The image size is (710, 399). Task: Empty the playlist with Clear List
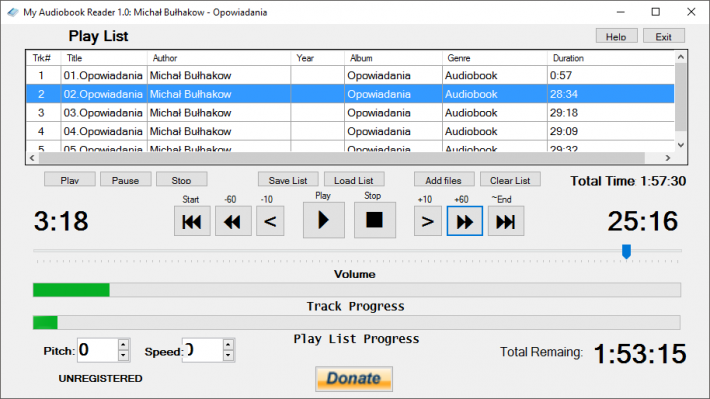(x=510, y=180)
